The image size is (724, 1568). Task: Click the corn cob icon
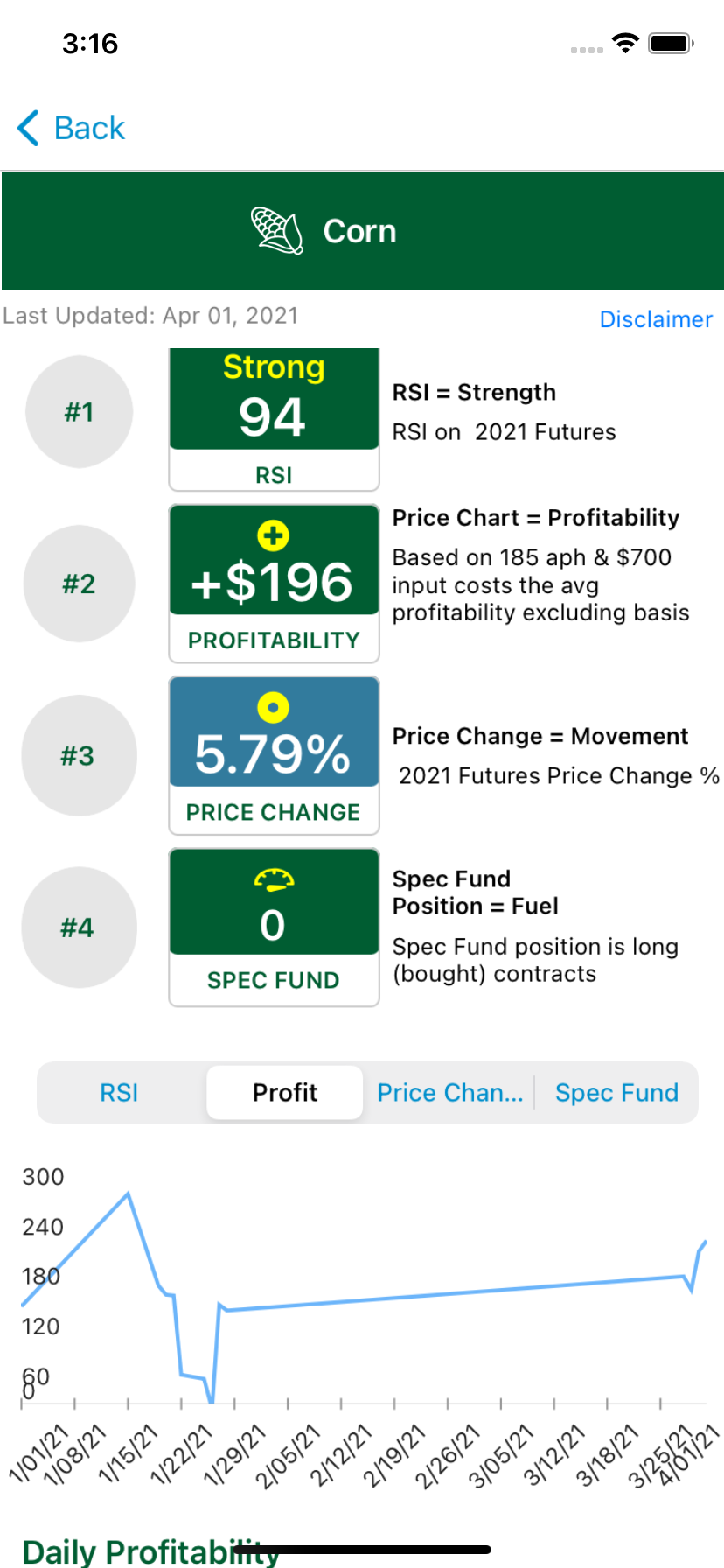276,231
